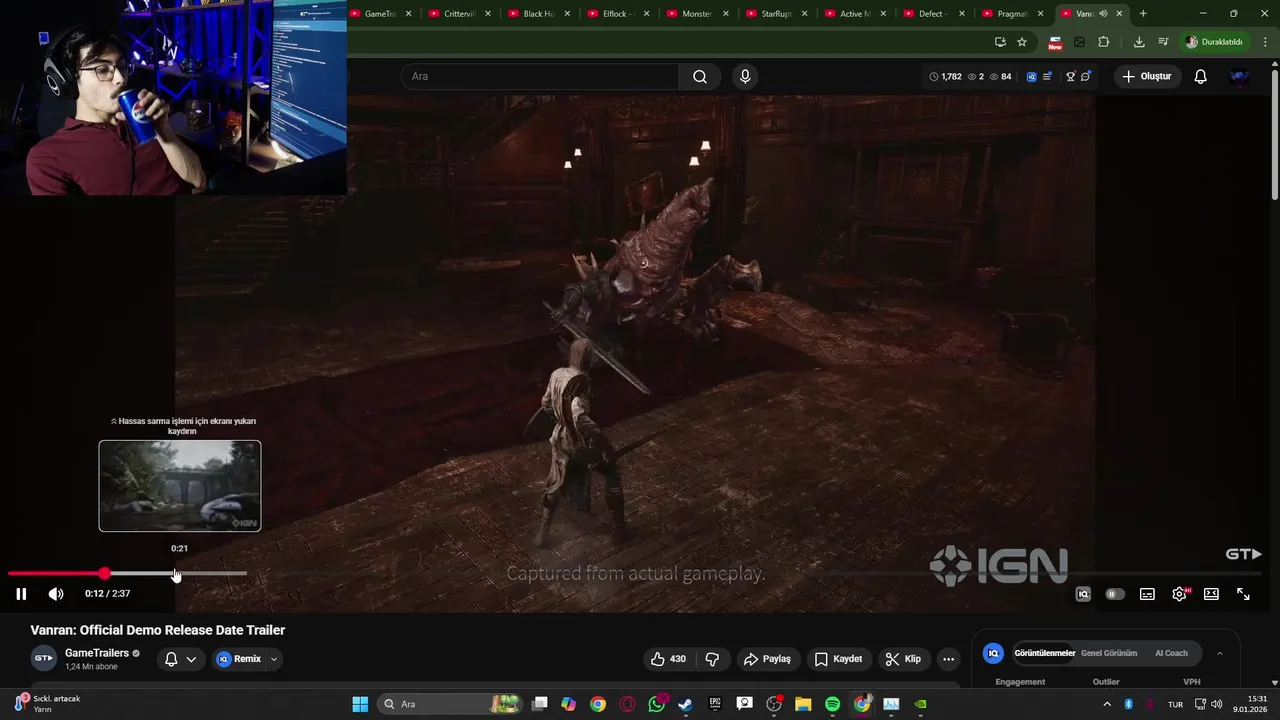Click the Remix button
The width and height of the screenshot is (1280, 720).
(x=239, y=659)
